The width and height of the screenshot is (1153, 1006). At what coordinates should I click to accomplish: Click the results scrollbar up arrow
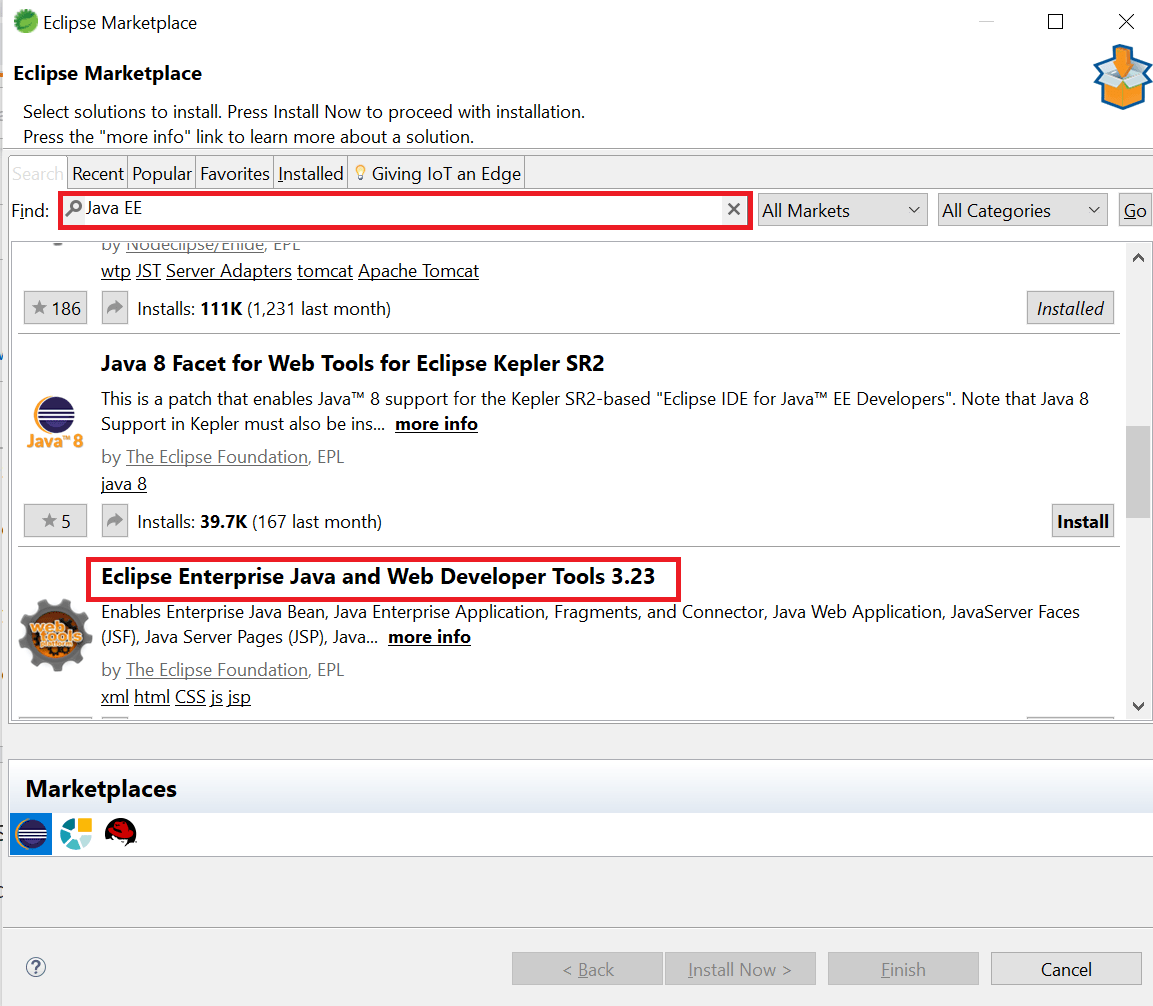pos(1138,257)
